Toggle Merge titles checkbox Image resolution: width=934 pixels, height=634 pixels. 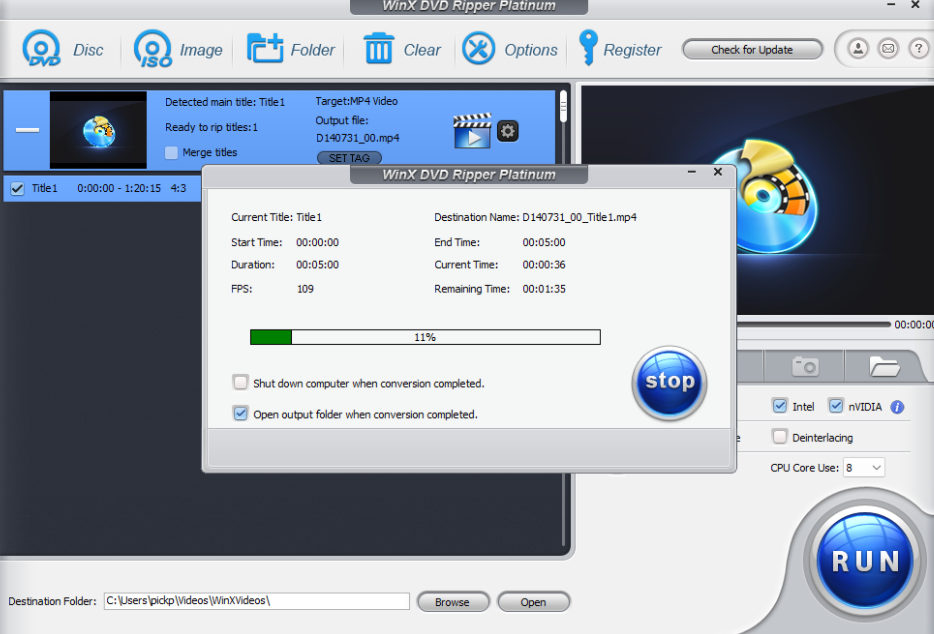click(x=171, y=153)
